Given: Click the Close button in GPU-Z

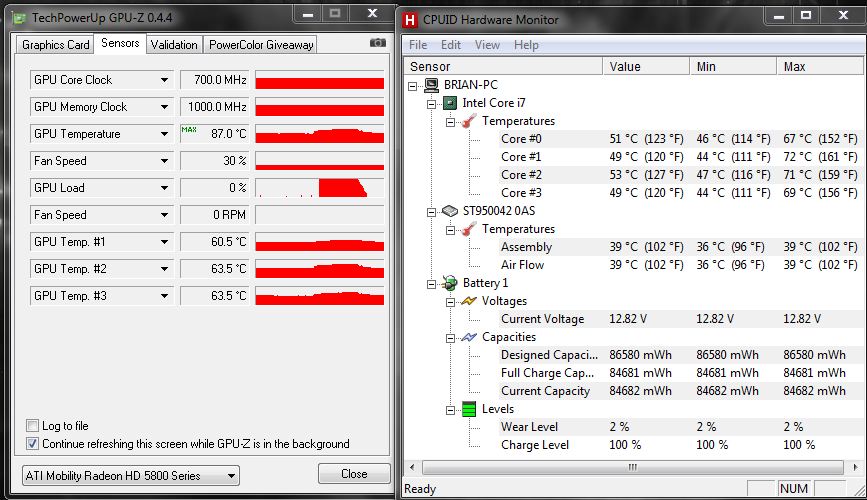Looking at the screenshot, I should click(x=354, y=473).
